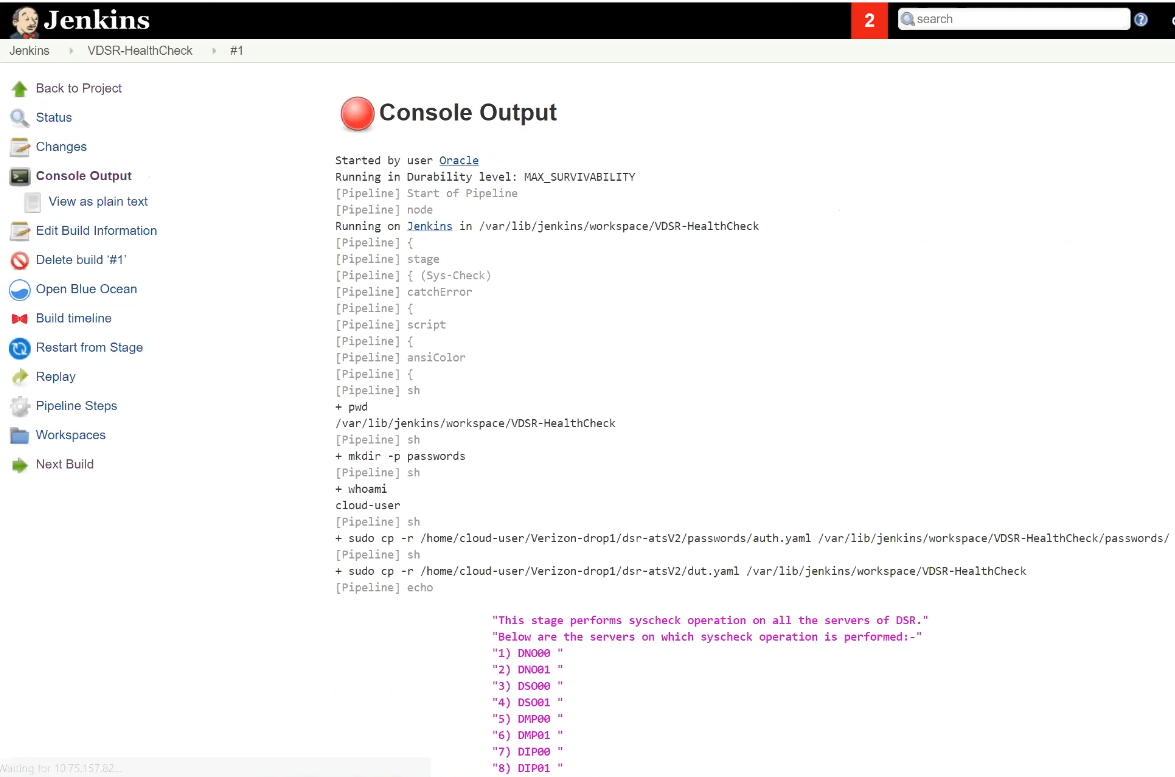Click the Pipeline Steps gear icon
Screen dimensions: 1175x777
pyautogui.click(x=19, y=406)
